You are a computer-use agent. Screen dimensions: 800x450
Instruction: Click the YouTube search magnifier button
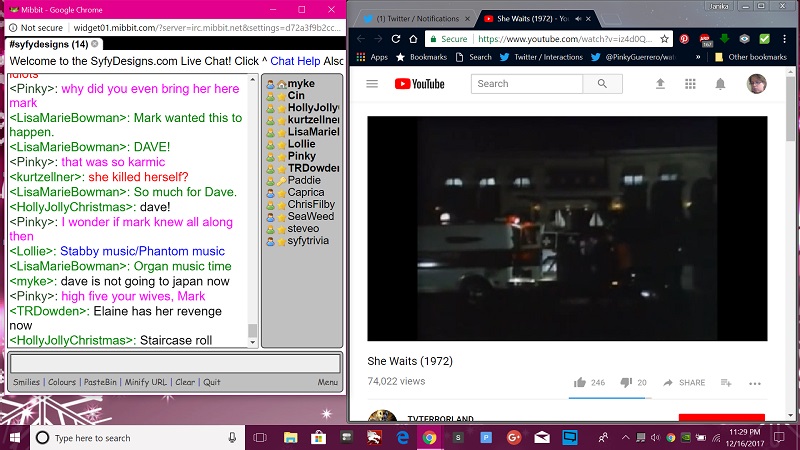pyautogui.click(x=602, y=84)
